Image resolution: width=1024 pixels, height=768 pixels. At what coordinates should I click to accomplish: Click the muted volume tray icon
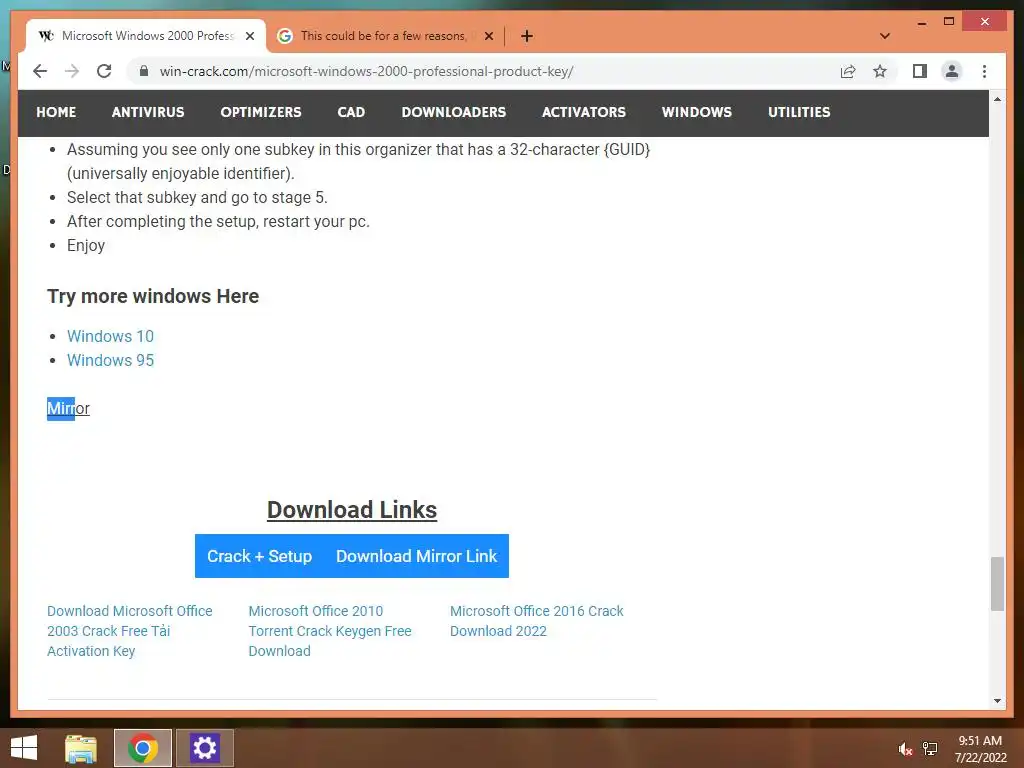click(905, 749)
